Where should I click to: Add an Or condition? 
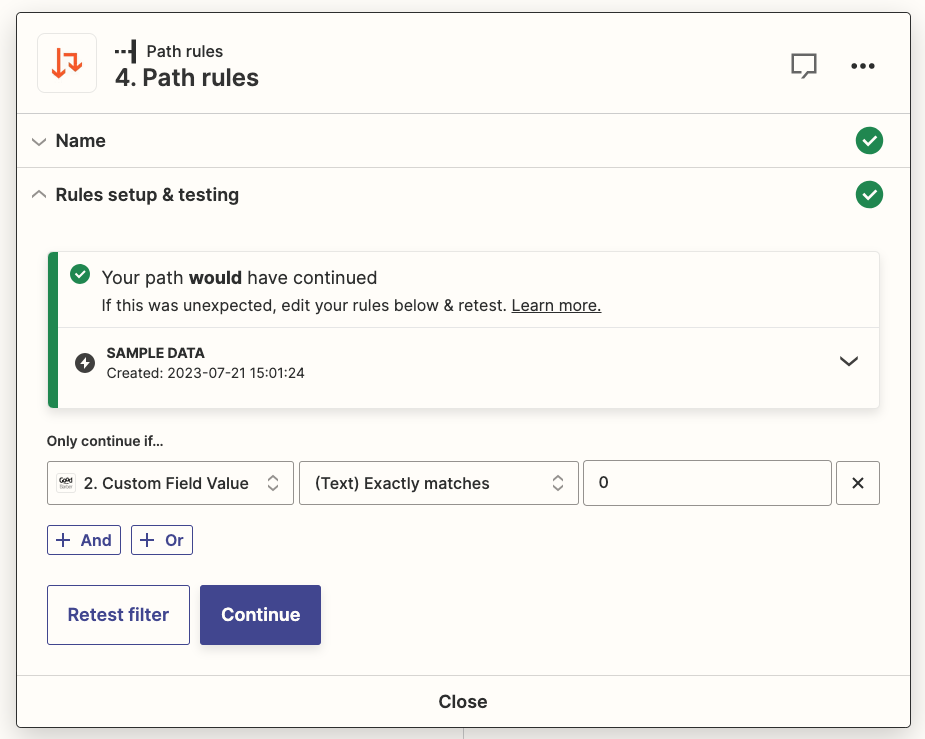pyautogui.click(x=162, y=540)
